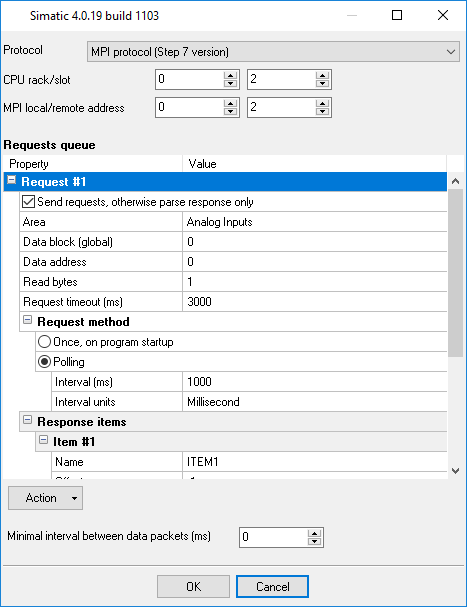This screenshot has width=467, height=607.
Task: Edit the Interval (ms) value 1000
Action: (314, 382)
